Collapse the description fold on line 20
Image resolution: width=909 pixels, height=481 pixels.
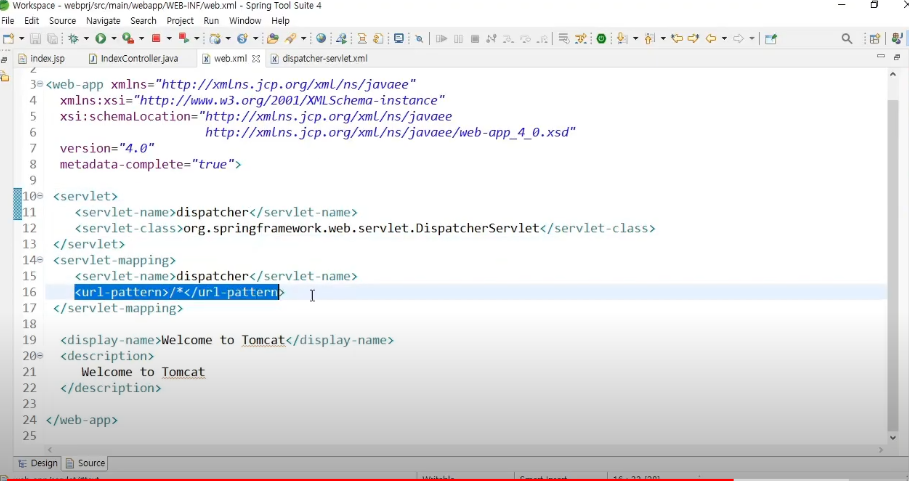tap(40, 355)
